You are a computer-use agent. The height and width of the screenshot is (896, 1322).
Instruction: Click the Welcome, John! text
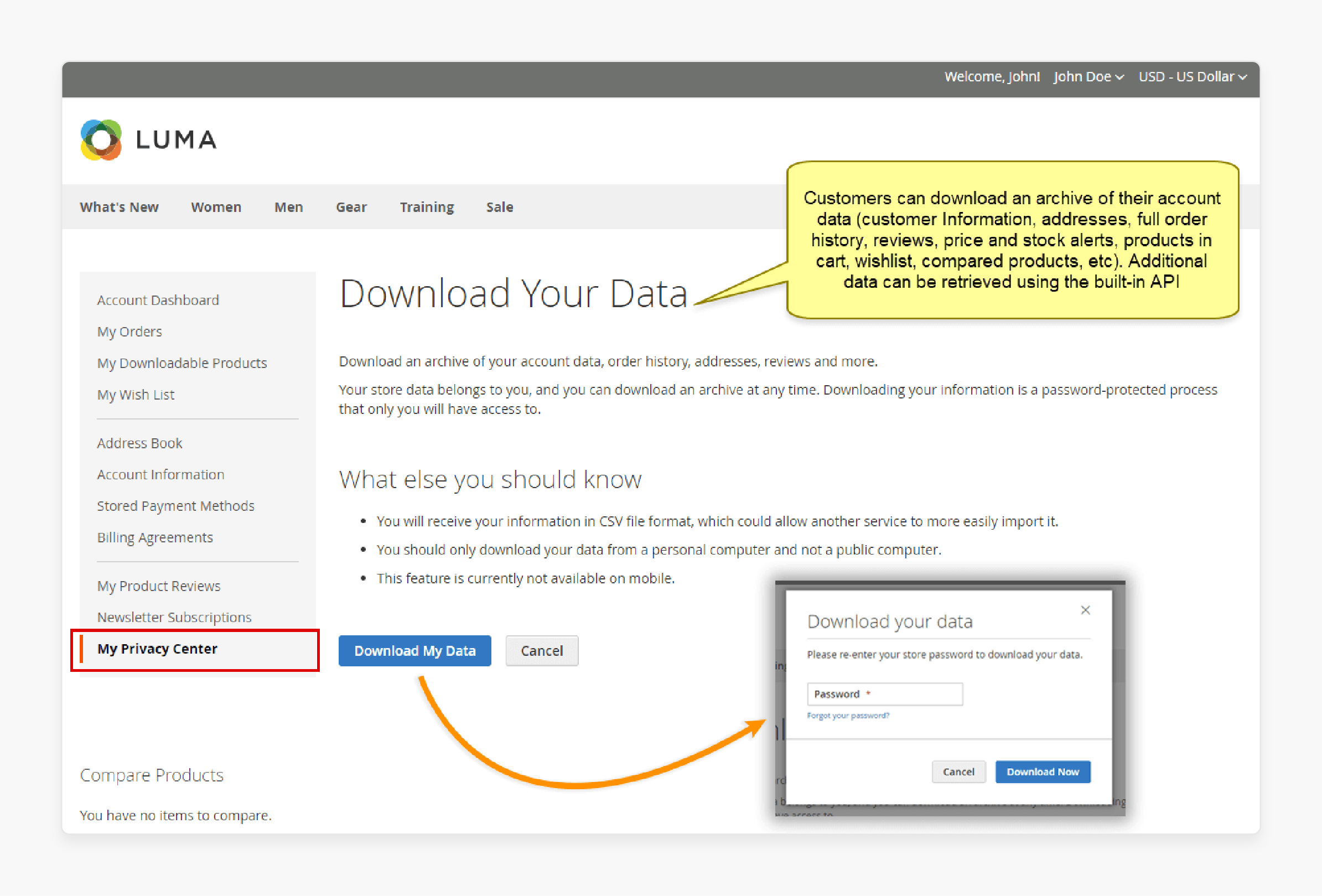click(x=992, y=77)
